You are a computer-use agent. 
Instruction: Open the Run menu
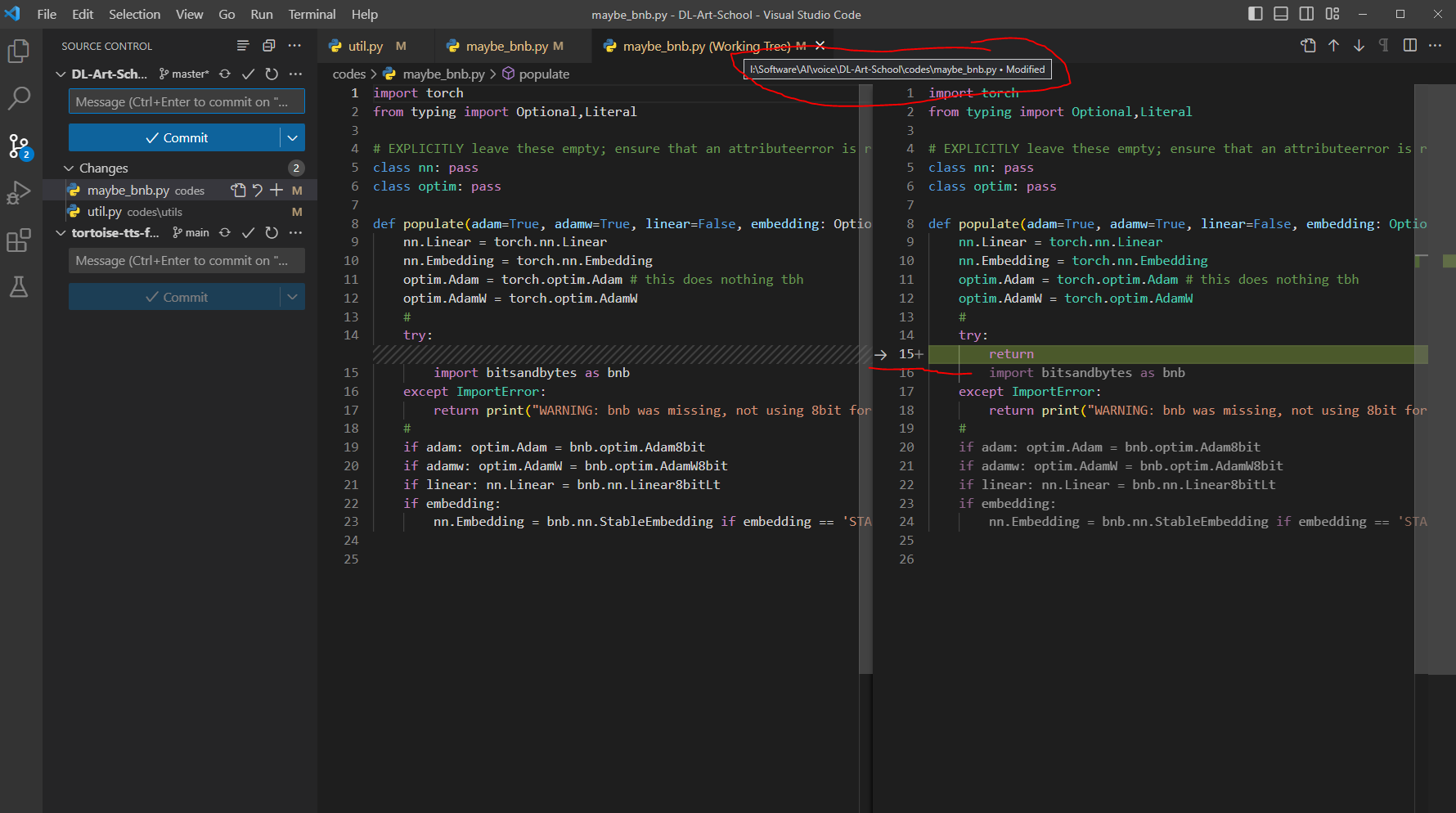click(x=262, y=14)
